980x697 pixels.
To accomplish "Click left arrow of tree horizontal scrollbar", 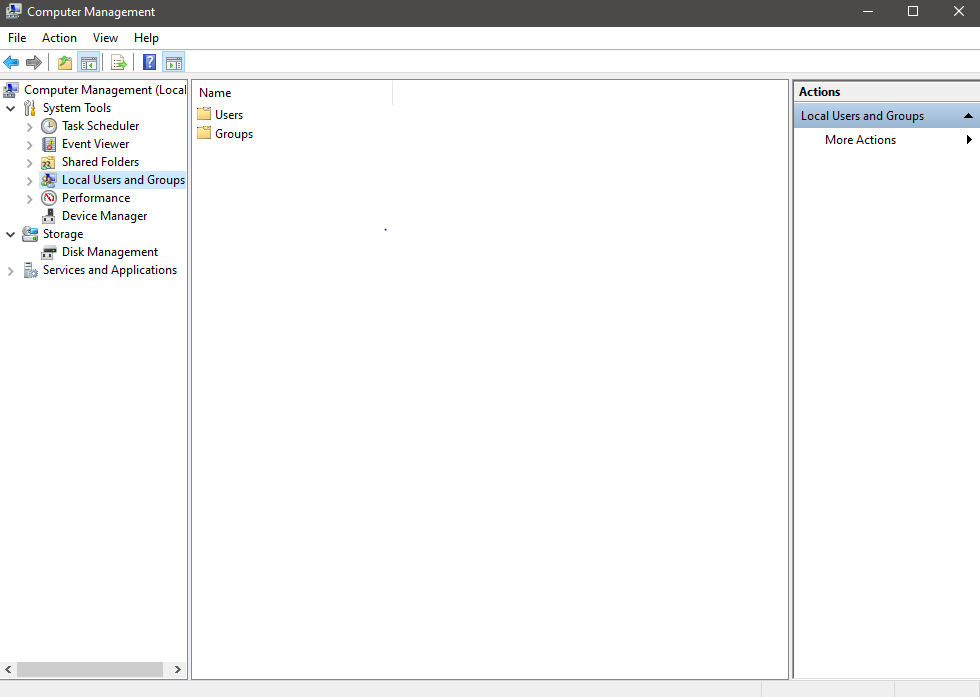I will tap(8, 669).
